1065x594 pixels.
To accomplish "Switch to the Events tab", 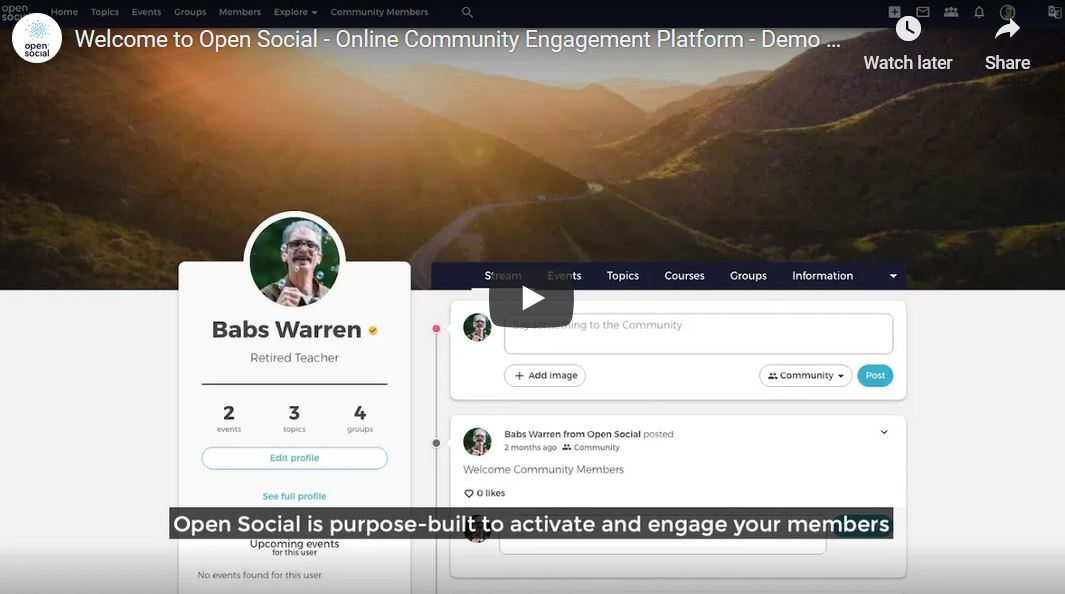I will 564,275.
